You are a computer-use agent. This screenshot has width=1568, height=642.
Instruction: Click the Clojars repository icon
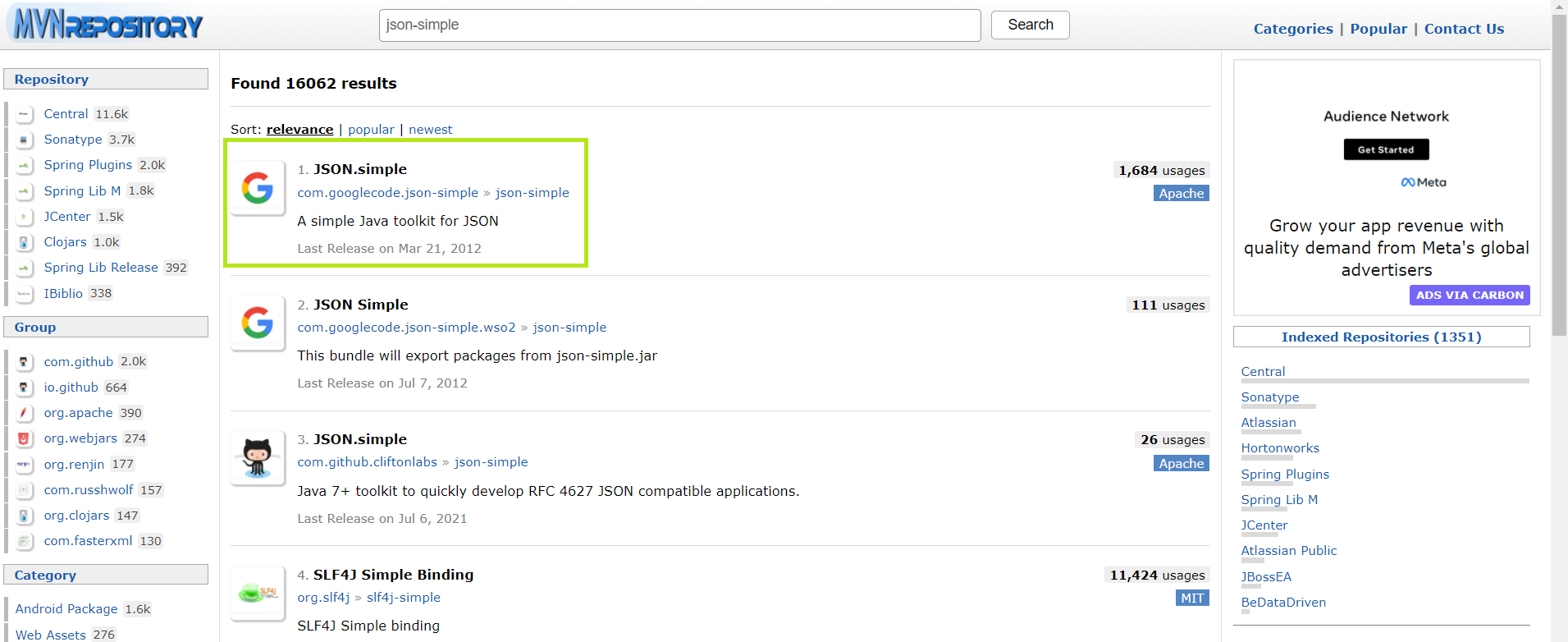pyautogui.click(x=25, y=242)
